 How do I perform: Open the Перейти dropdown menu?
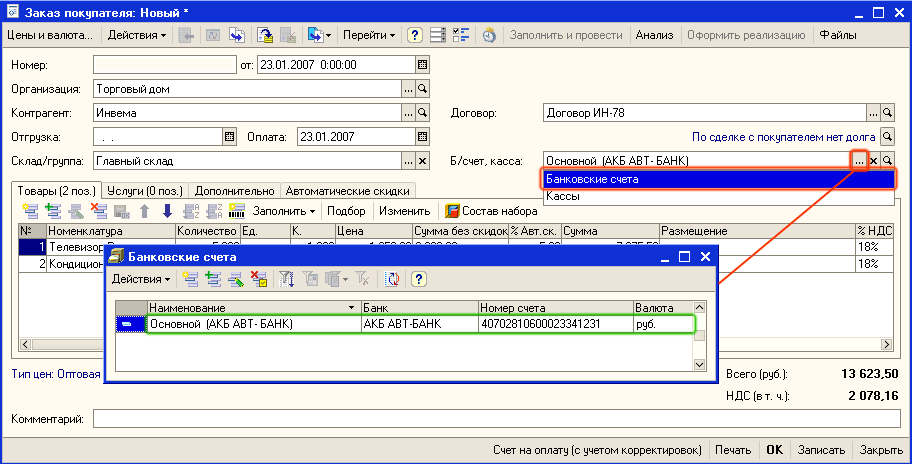click(x=369, y=35)
